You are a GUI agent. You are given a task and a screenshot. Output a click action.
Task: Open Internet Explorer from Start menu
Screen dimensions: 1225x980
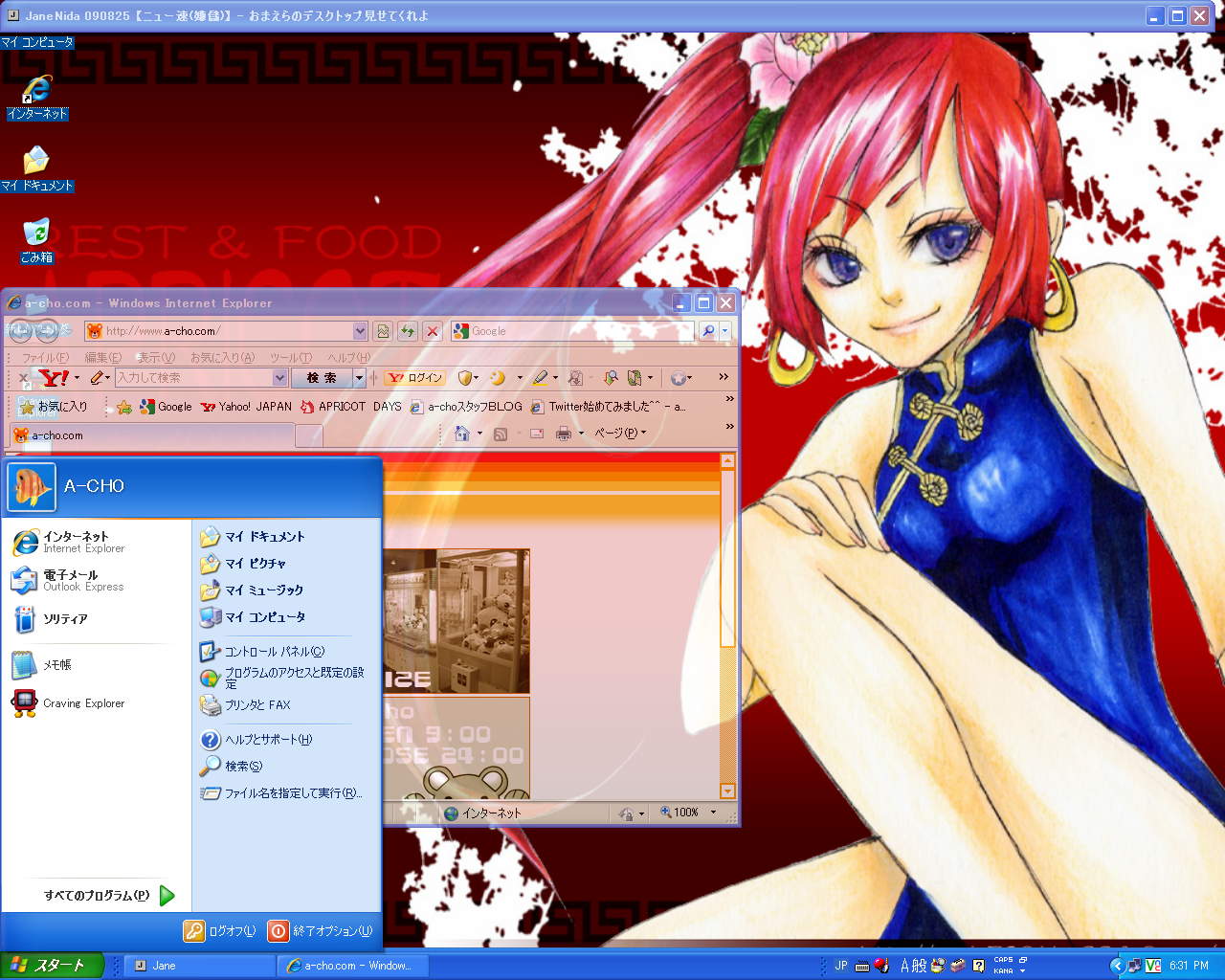pos(69,543)
